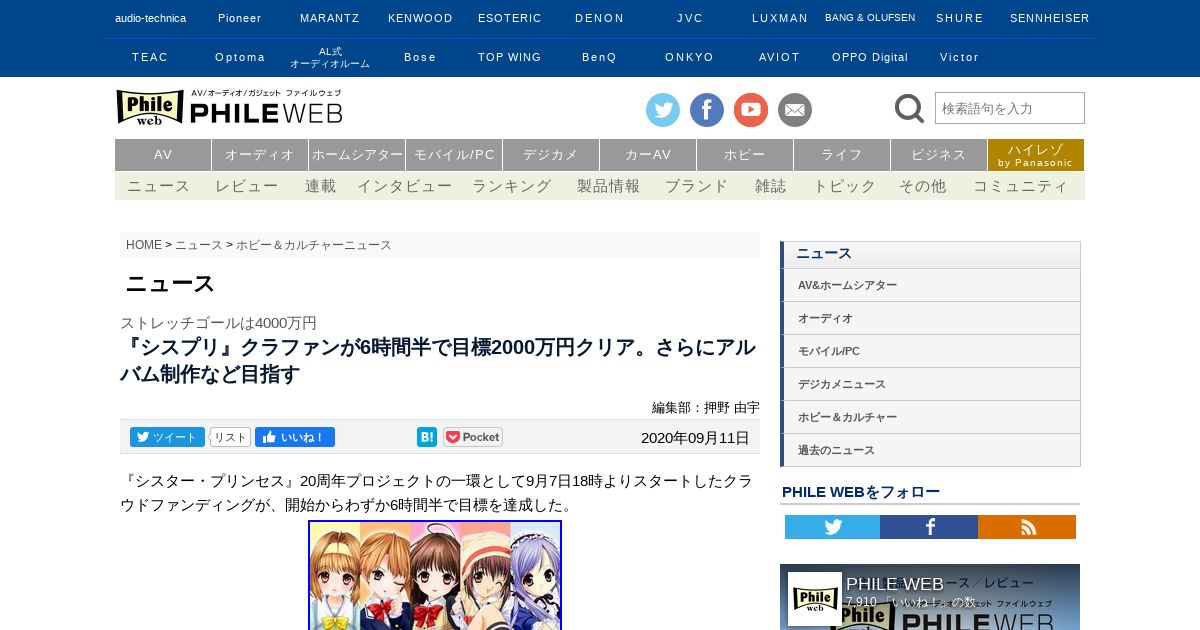Open デジカメニュース sidebar category
This screenshot has width=1200, height=630.
(x=931, y=384)
